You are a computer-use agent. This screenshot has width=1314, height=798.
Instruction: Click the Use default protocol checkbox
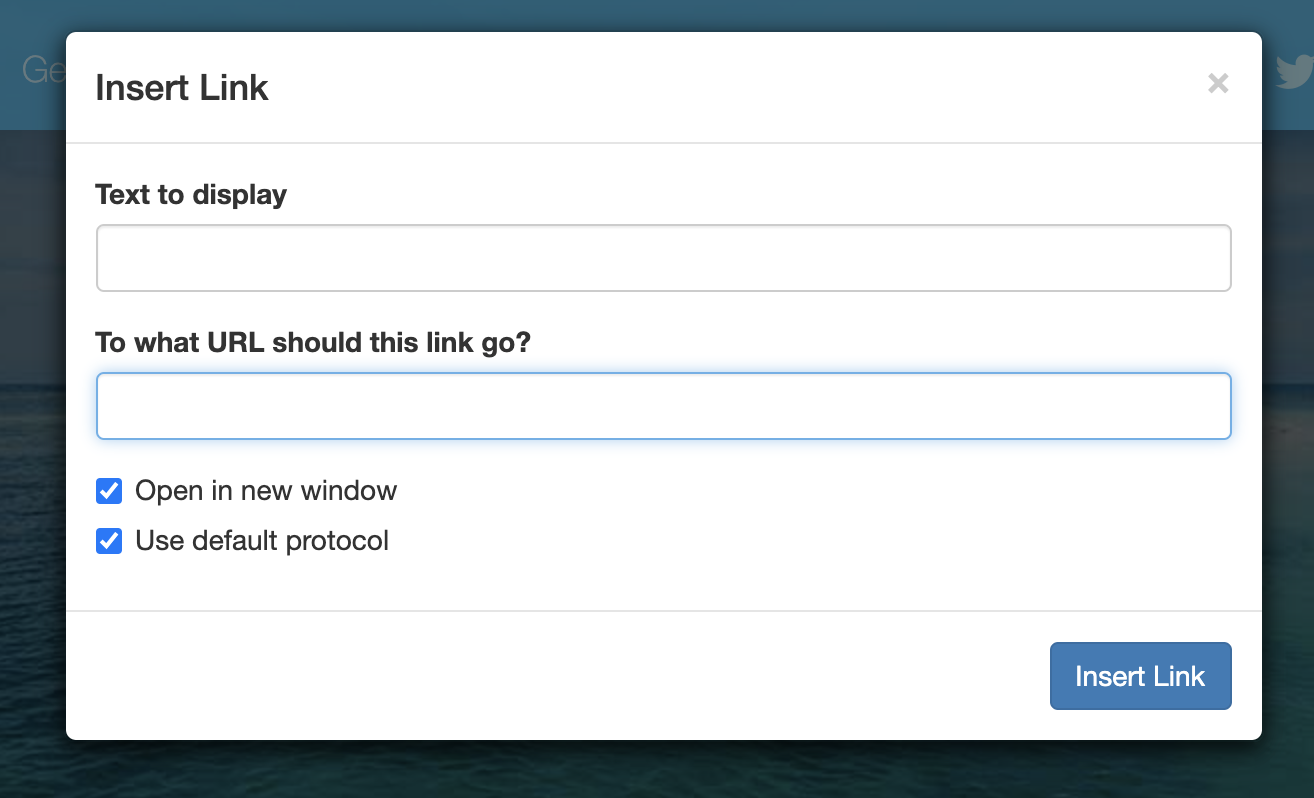pos(108,541)
